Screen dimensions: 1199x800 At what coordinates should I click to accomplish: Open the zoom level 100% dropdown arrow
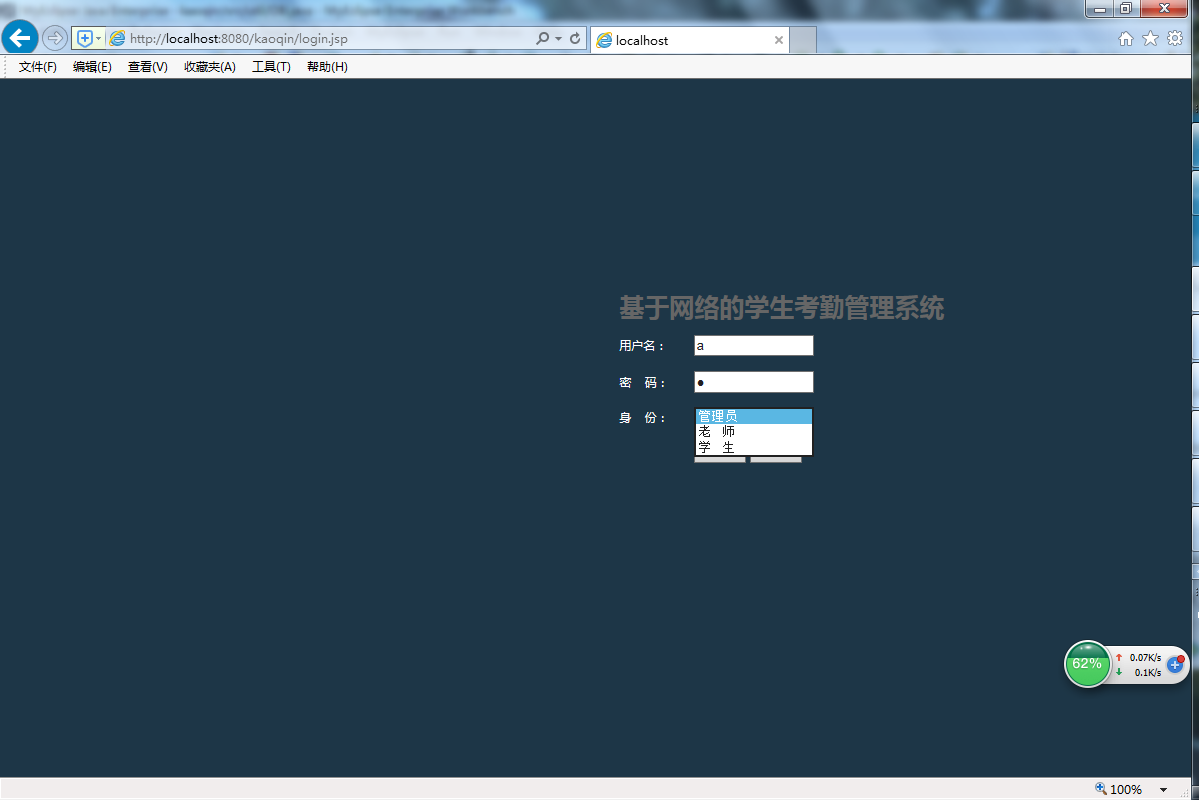click(1163, 789)
